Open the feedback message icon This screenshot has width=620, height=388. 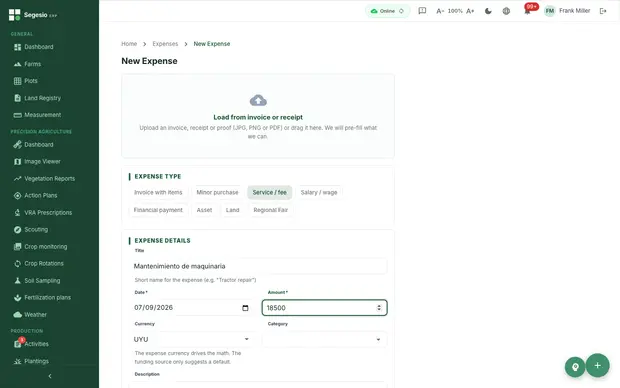(422, 11)
